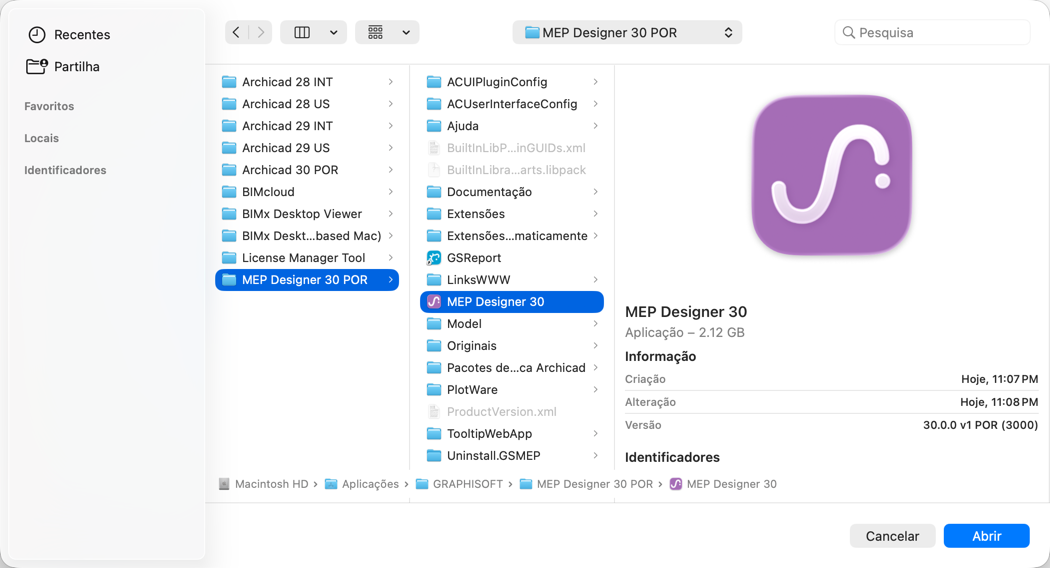
Task: Expand the BIMx Desktop Viewer chevron
Action: coord(390,214)
